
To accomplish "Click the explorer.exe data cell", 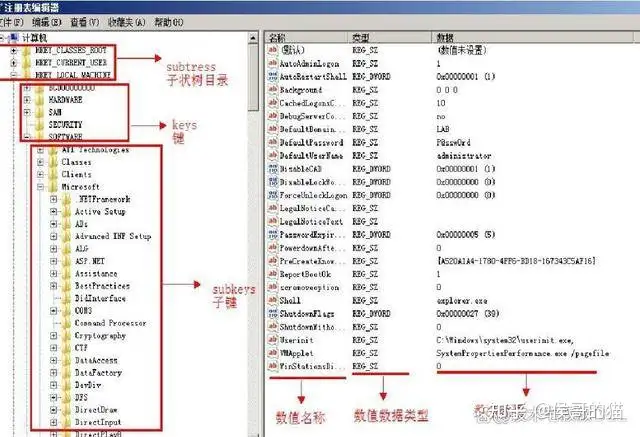I will pos(462,301).
